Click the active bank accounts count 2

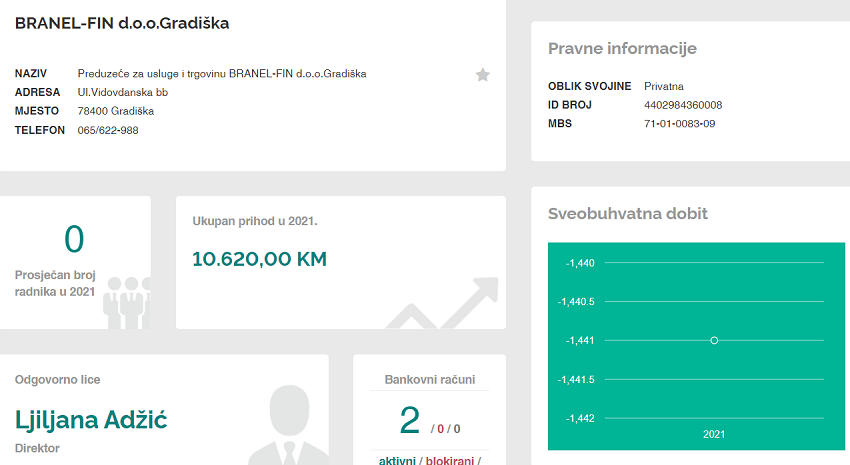point(410,421)
